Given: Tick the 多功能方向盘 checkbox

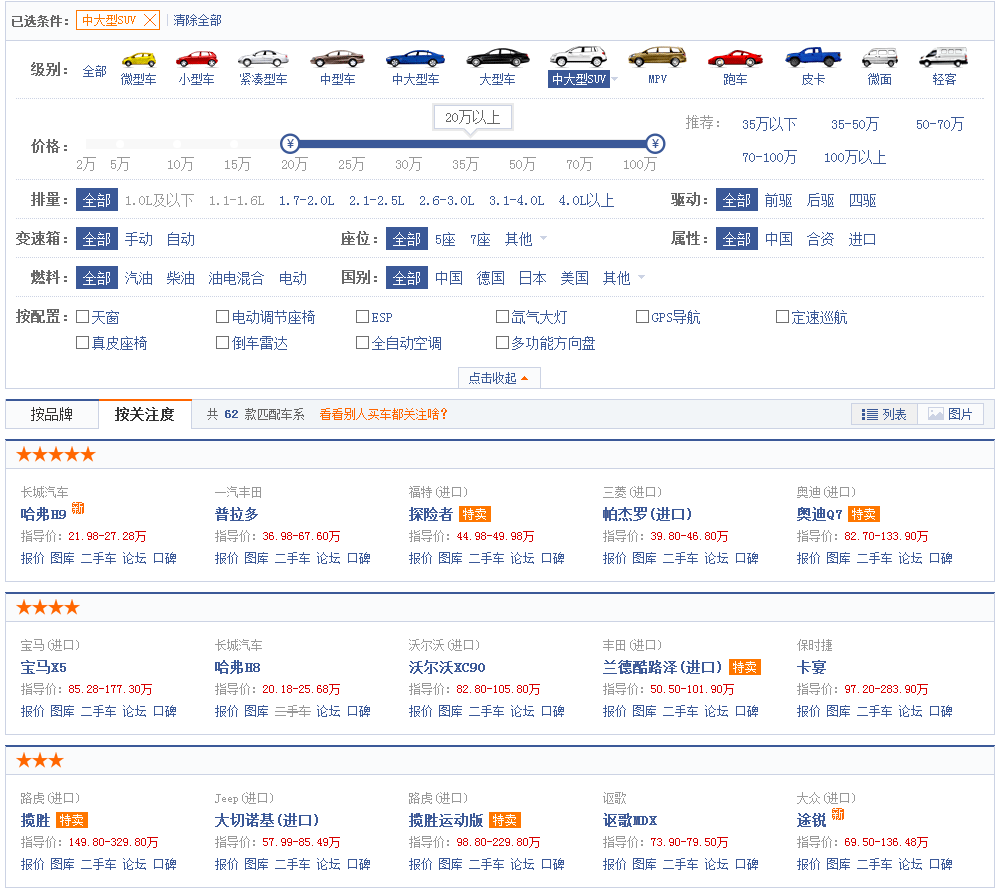Looking at the screenshot, I should tap(503, 342).
